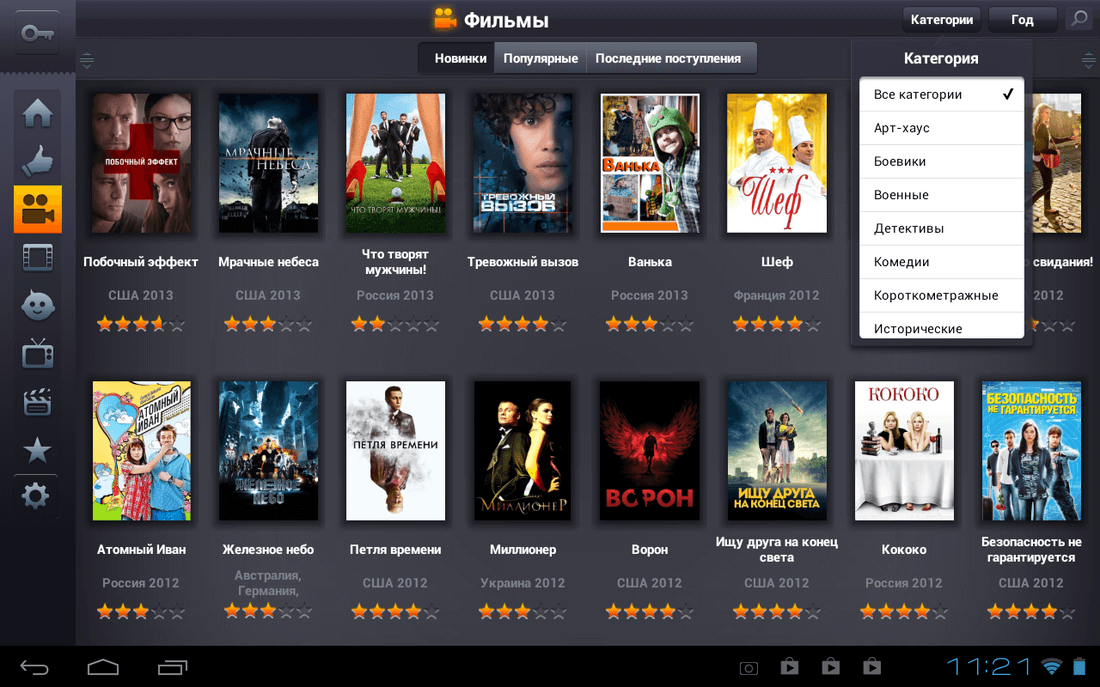The height and width of the screenshot is (687, 1100).
Task: Open settings gear in sidebar
Action: (36, 496)
